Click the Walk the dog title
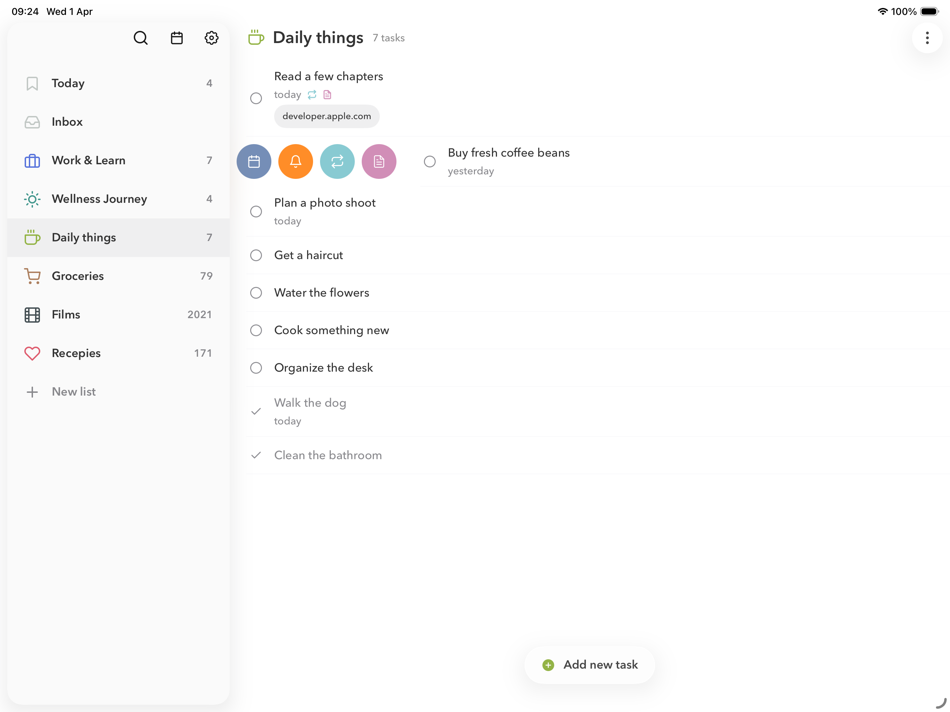The width and height of the screenshot is (950, 712). [310, 403]
